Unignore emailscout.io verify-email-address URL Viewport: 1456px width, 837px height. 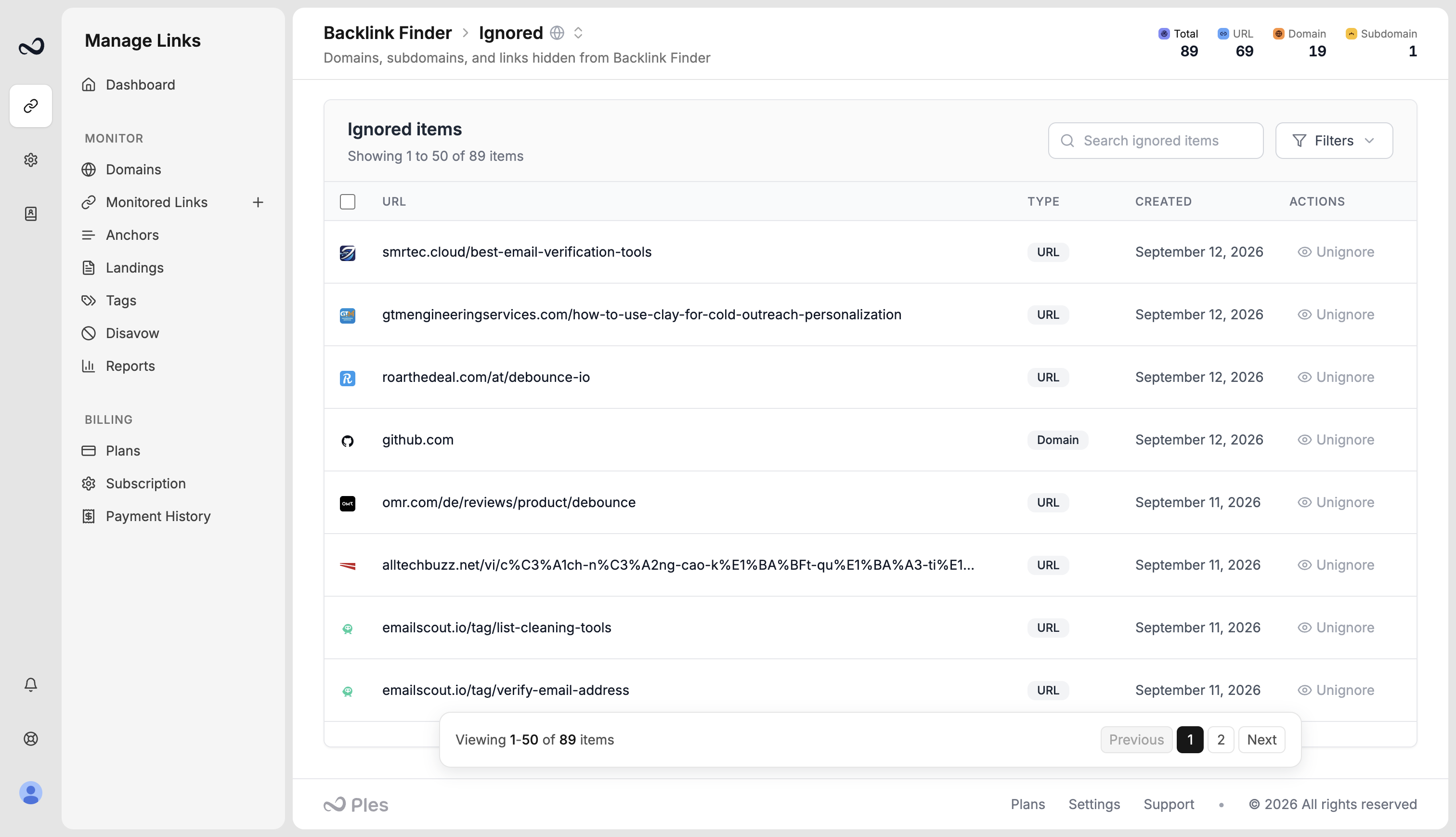1335,691
